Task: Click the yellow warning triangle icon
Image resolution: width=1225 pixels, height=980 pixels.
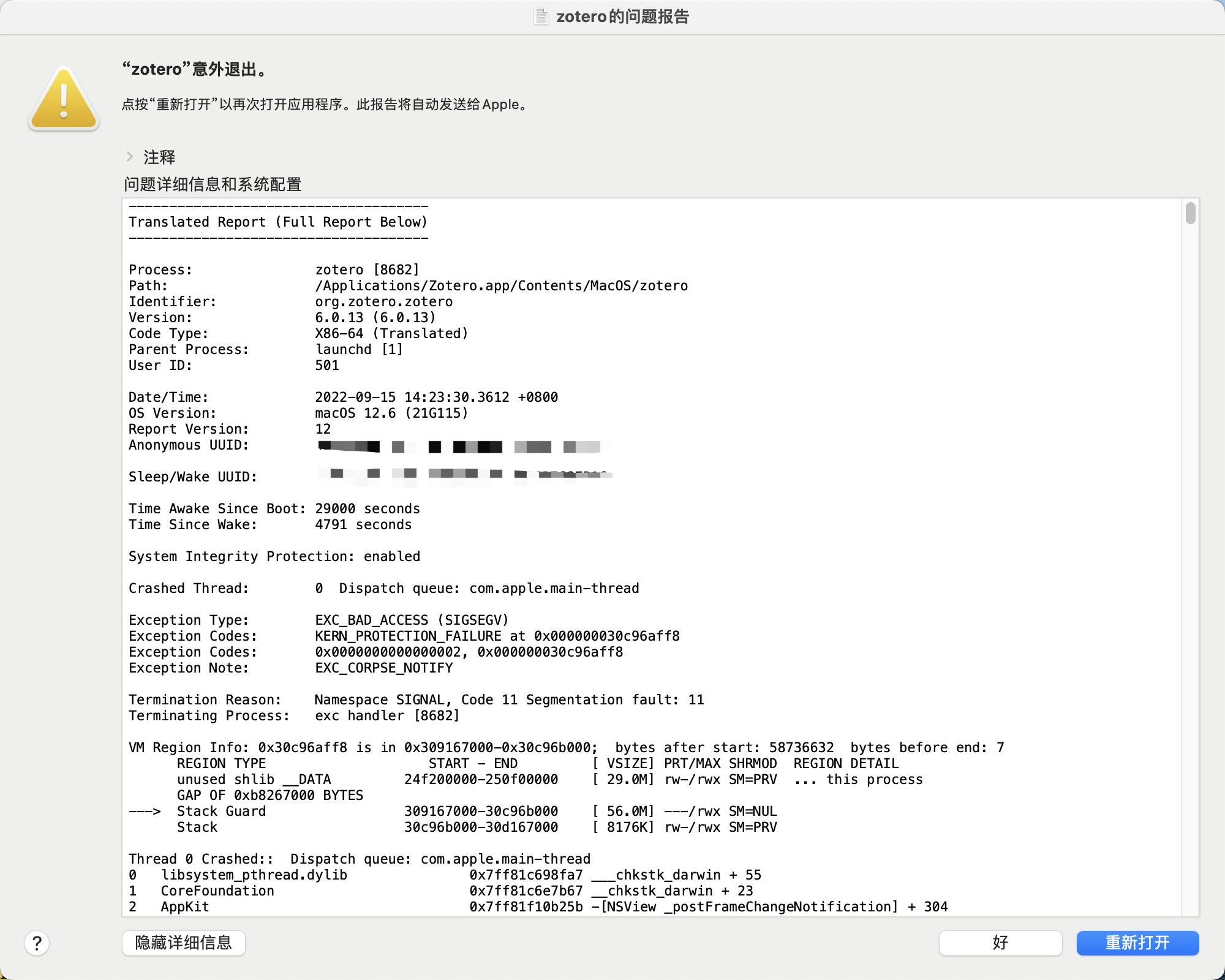Action: 64,99
